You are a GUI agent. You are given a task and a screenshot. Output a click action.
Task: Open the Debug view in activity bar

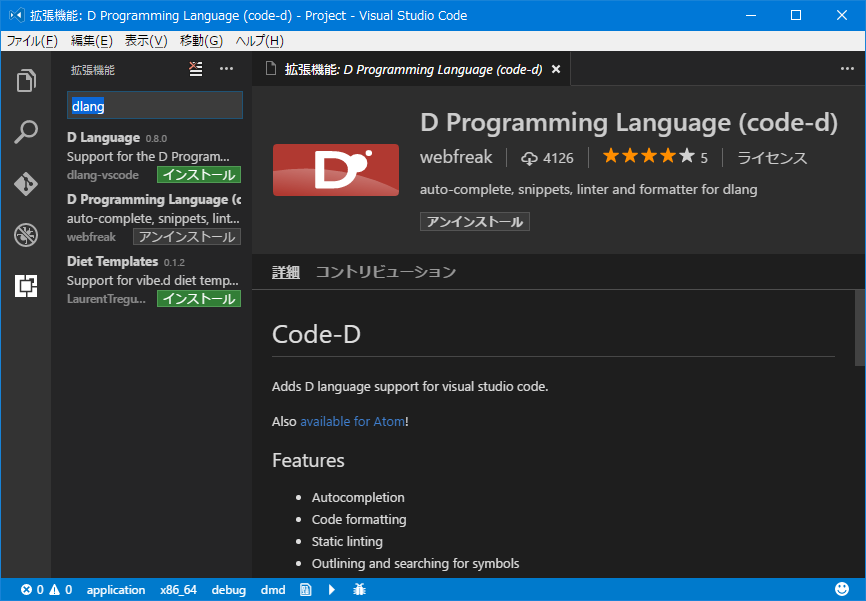coord(26,235)
